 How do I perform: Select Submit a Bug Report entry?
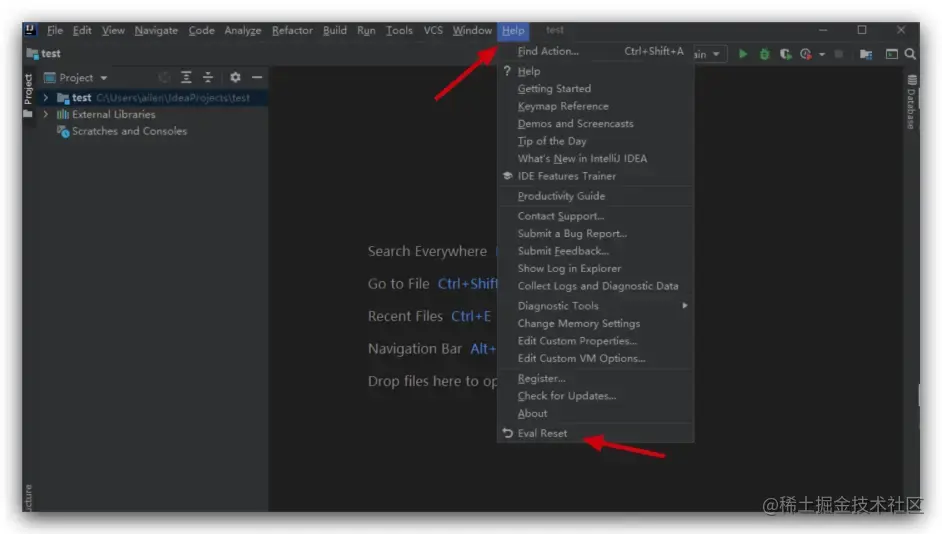click(595, 233)
